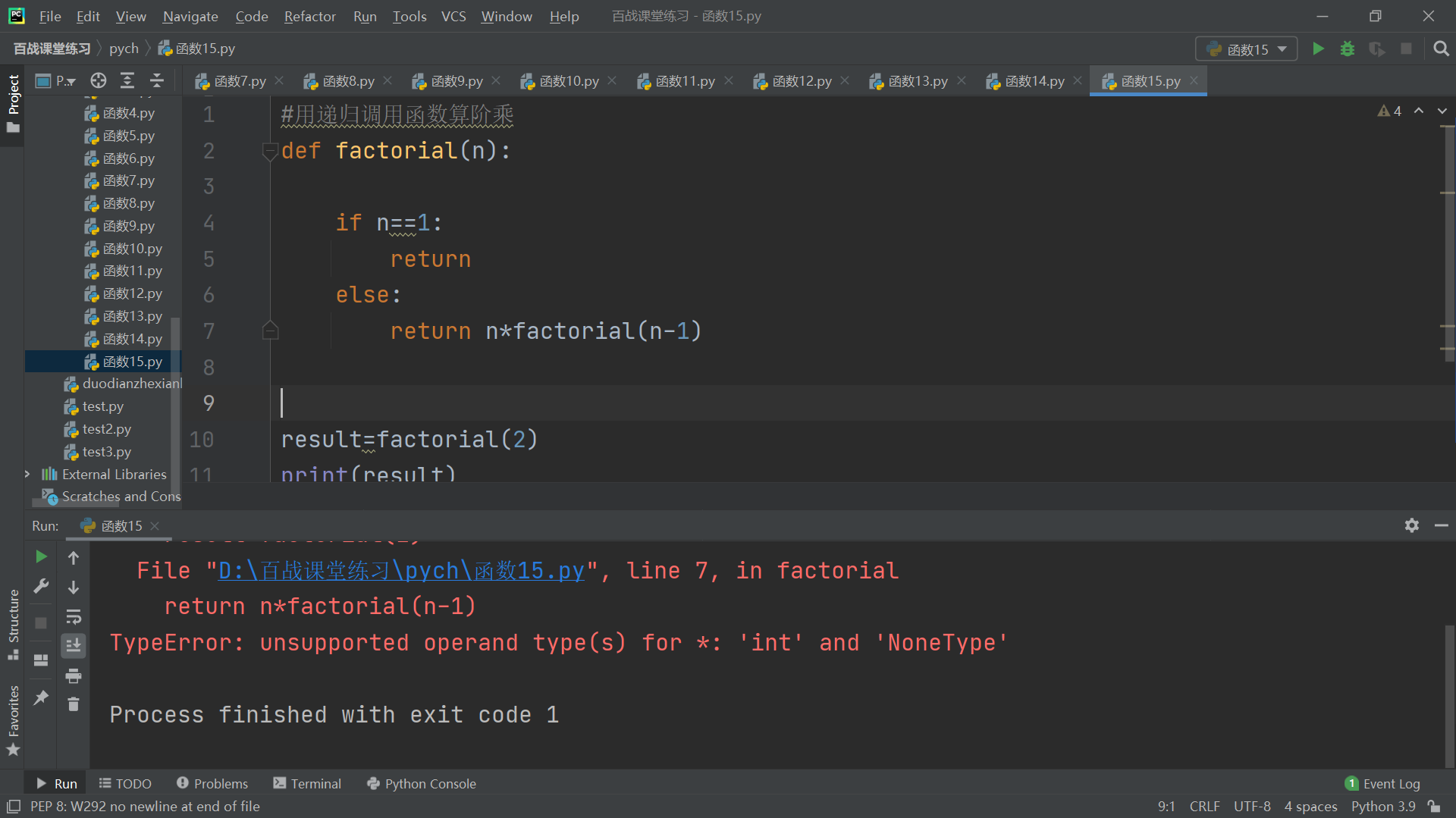
Task: Click the pych breadcrumb in navigation bar
Action: [124, 49]
